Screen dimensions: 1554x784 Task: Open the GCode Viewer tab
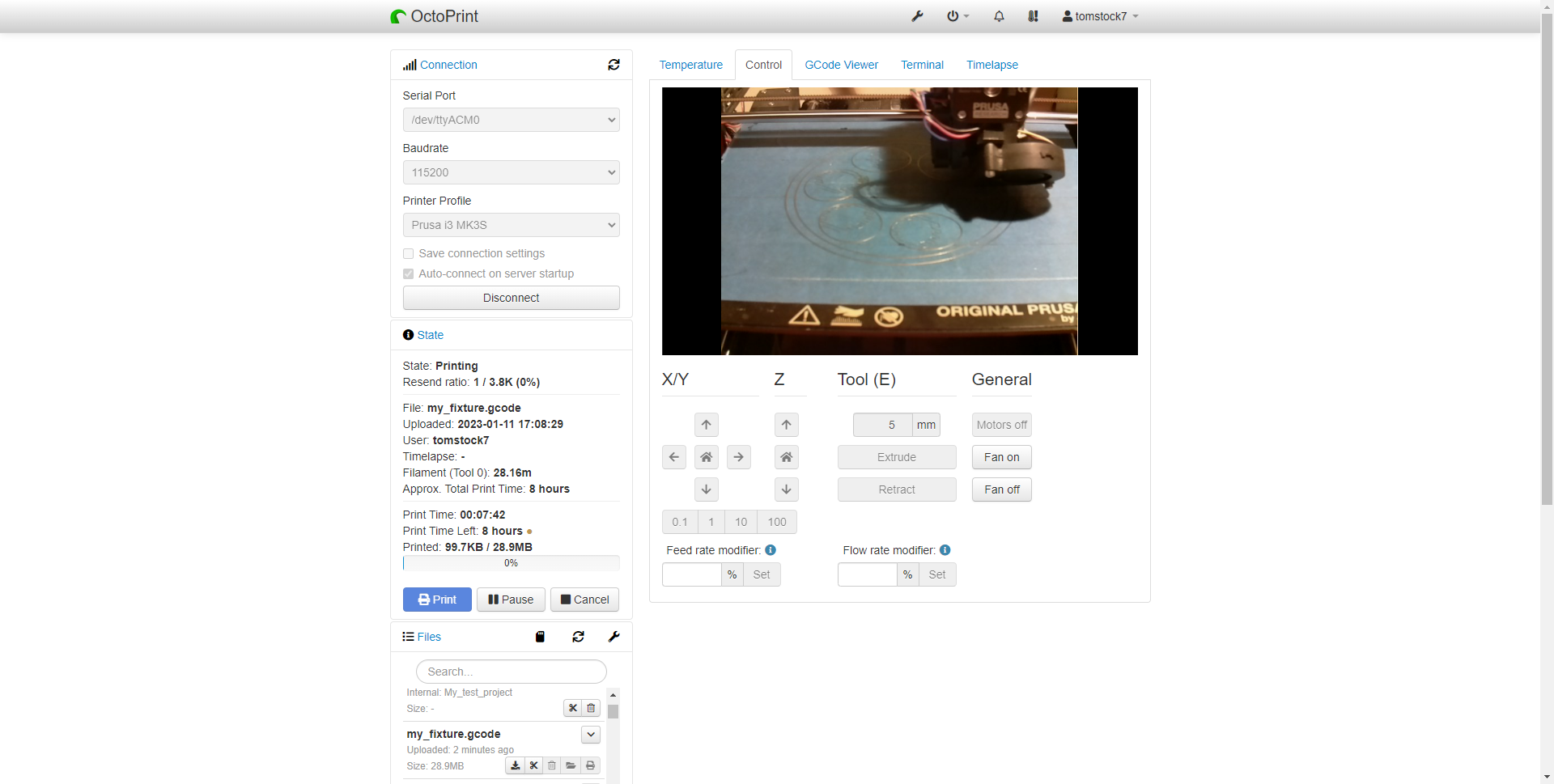point(842,65)
